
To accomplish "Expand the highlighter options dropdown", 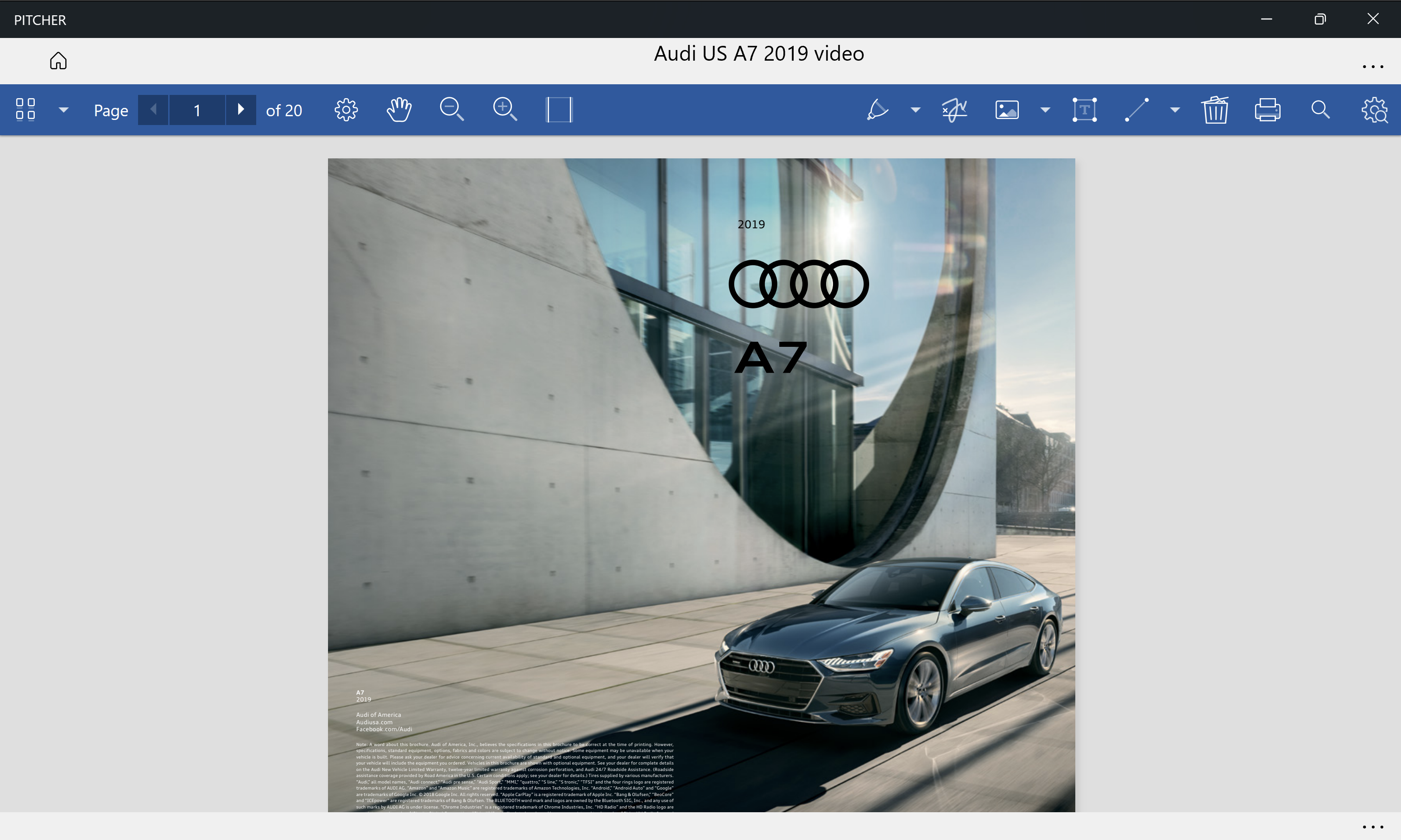I will click(x=915, y=110).
